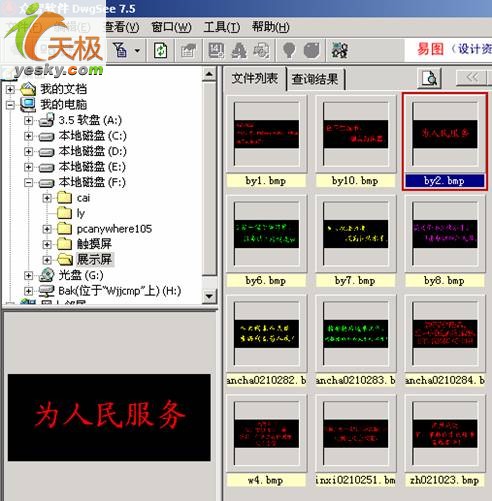Click the filter funnel toolbar icon
This screenshot has width=492, height=501.
click(x=120, y=50)
